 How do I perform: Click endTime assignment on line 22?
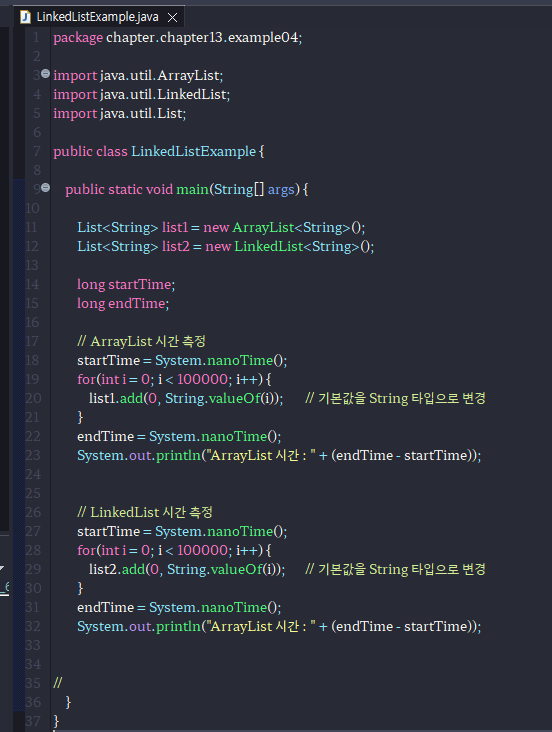coord(179,436)
